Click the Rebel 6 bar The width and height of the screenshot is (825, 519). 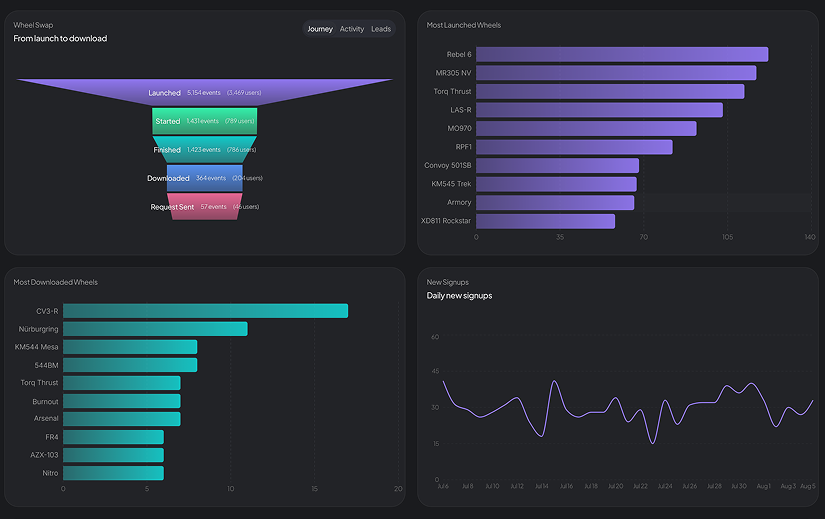(x=622, y=54)
